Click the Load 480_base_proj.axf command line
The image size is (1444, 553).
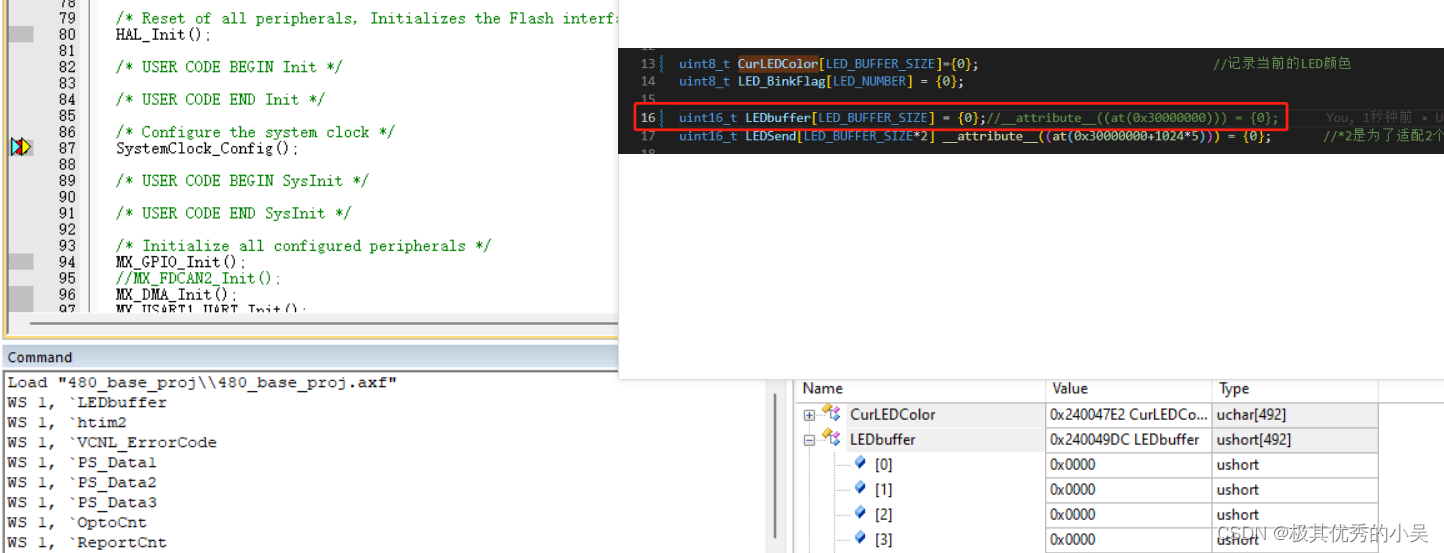pyautogui.click(x=202, y=382)
